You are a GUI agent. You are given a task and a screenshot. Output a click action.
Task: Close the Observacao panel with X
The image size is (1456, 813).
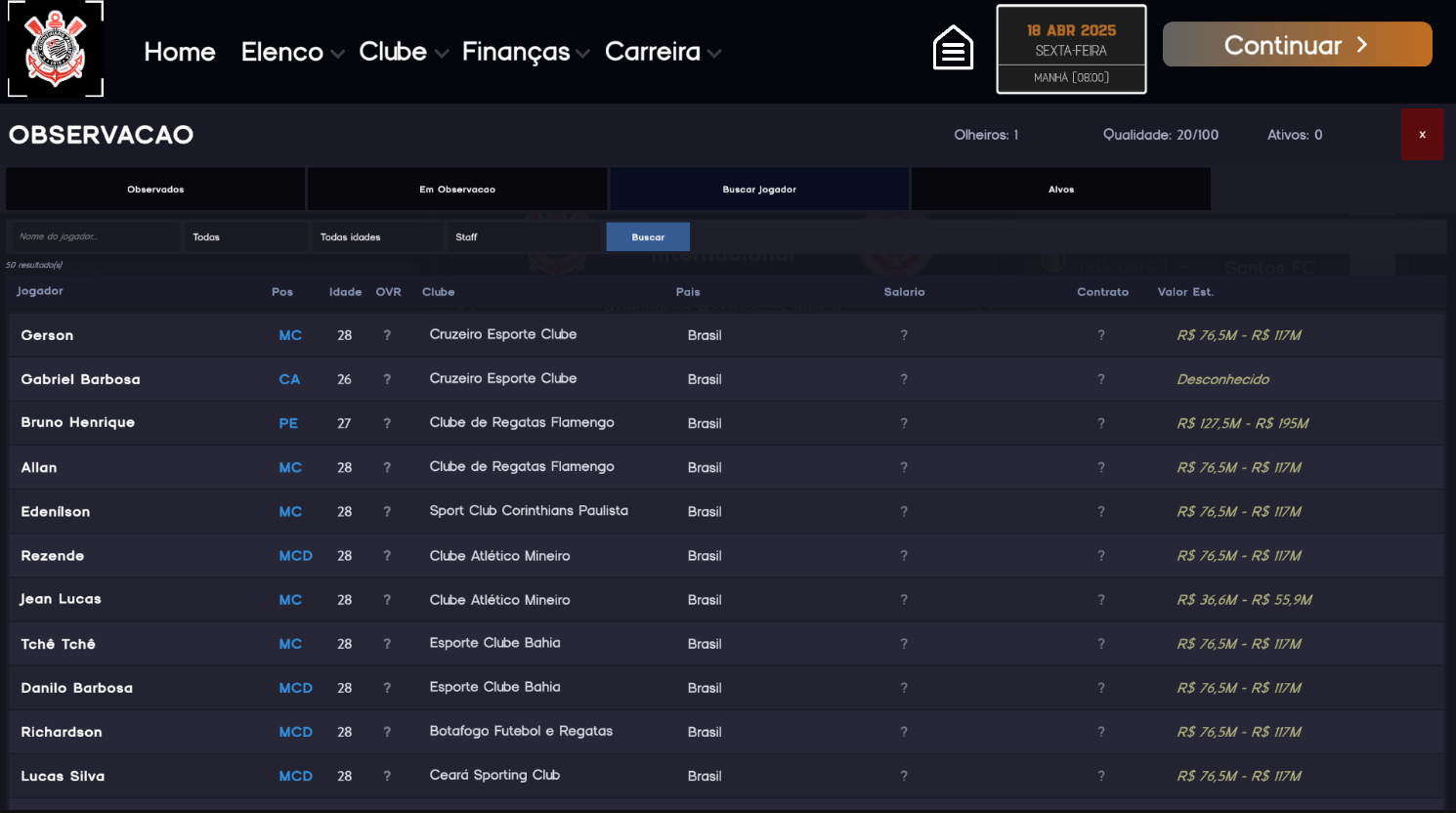pos(1422,135)
